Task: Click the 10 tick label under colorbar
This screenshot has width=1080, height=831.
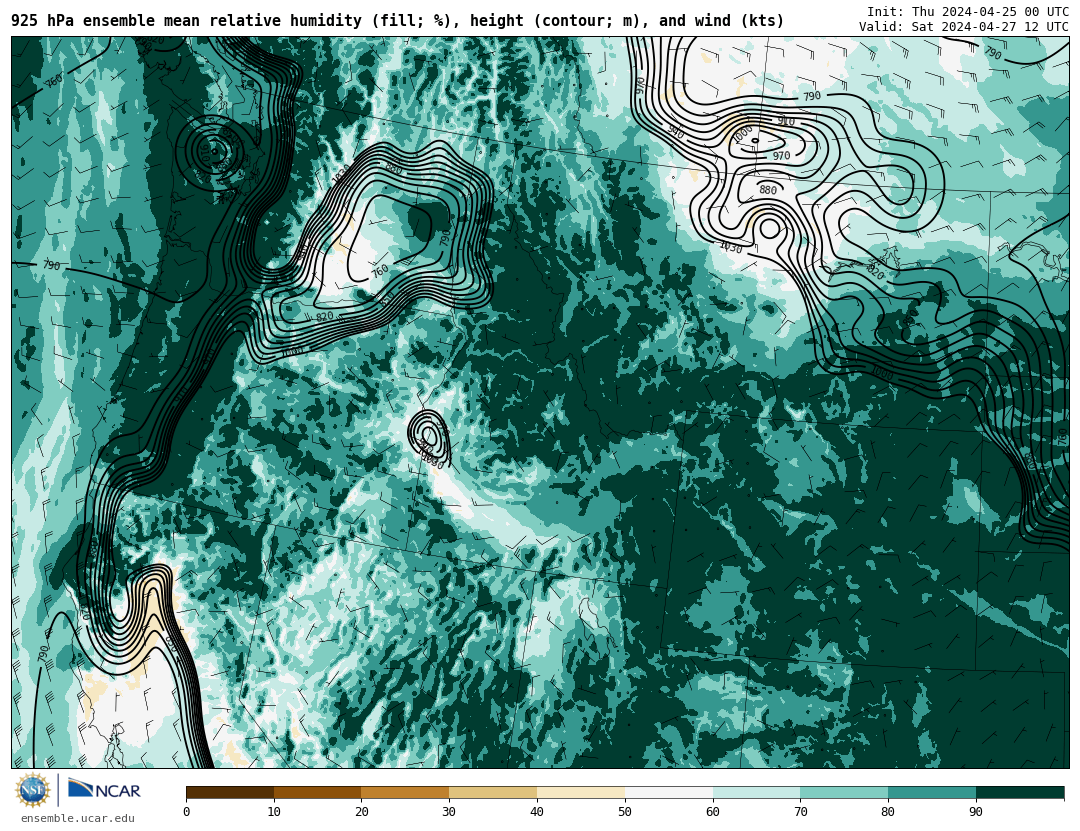Action: point(274,812)
